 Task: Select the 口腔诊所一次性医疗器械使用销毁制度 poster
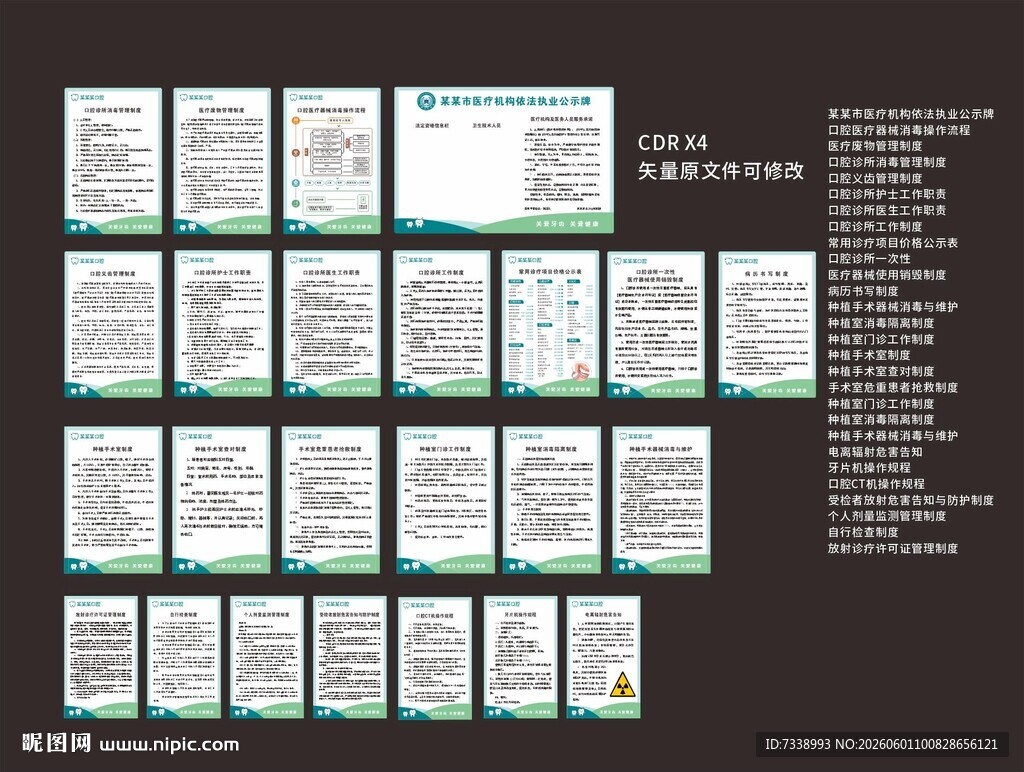(656, 325)
